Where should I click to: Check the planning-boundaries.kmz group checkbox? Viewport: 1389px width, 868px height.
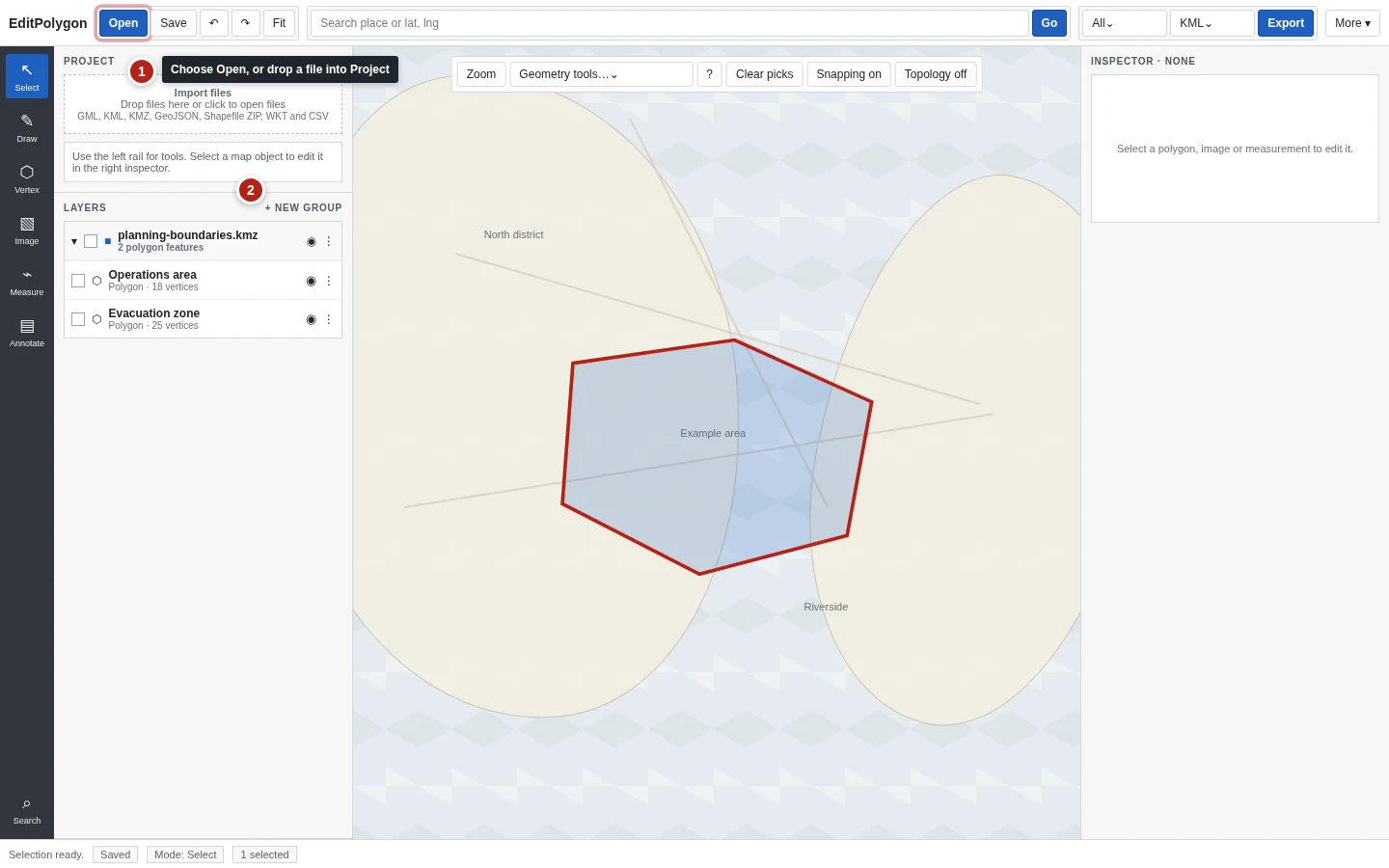point(91,241)
